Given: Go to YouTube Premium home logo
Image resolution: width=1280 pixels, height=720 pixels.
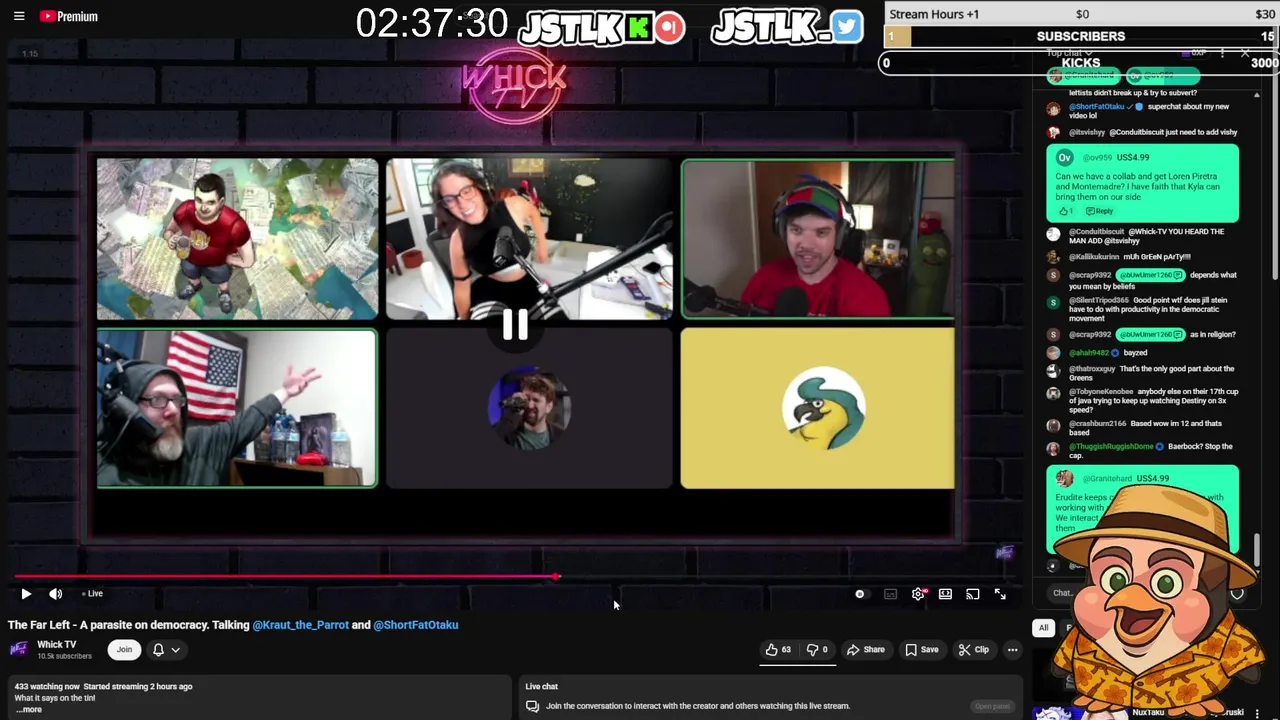Looking at the screenshot, I should 68,16.
